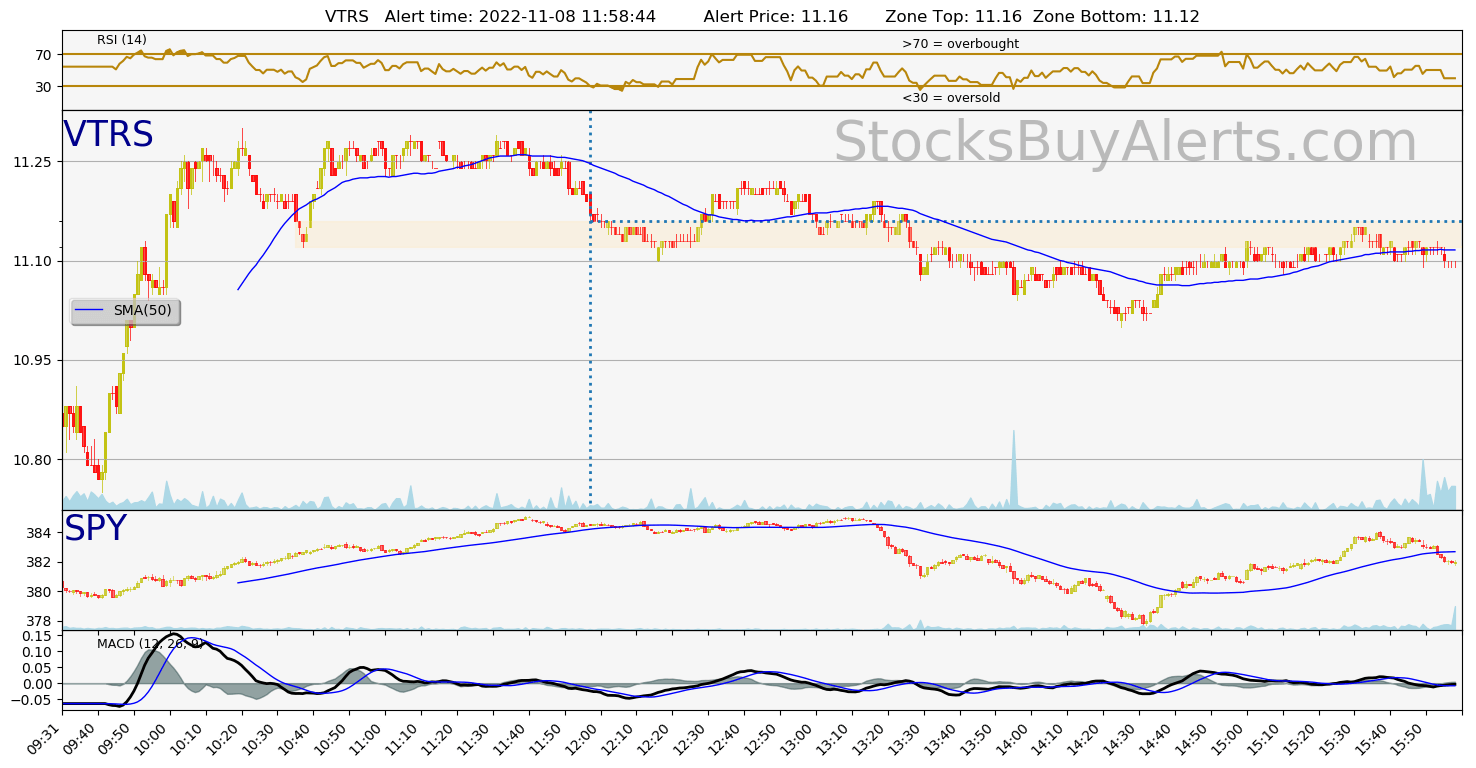Select the "Alert Price: 11.16" title text
Viewport: 1476px width, 768px height.
tap(776, 17)
